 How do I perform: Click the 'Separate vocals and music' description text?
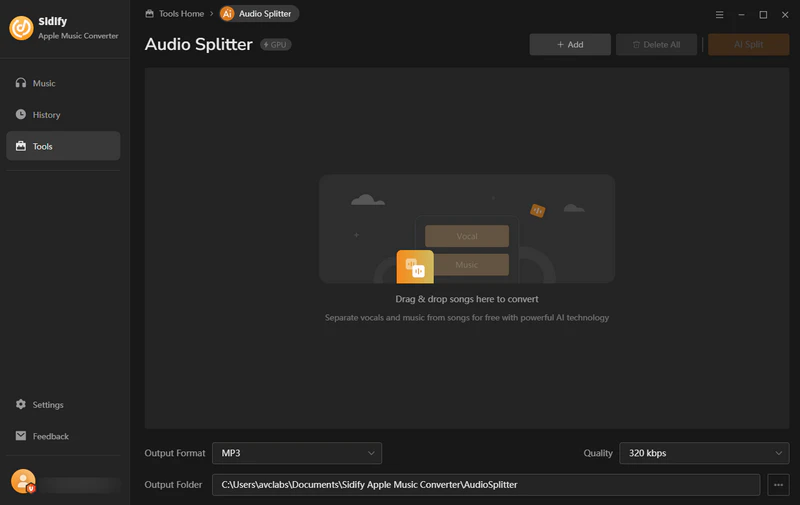(467, 317)
